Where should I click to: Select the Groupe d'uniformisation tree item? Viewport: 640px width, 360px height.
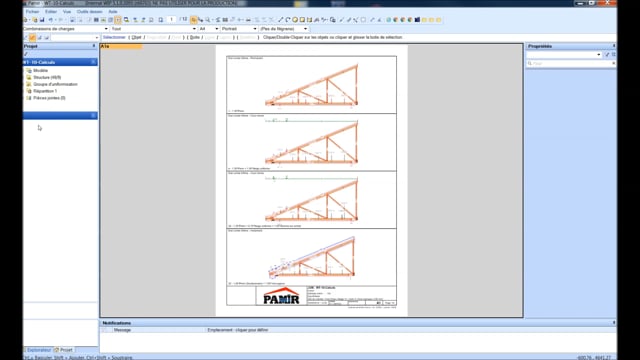pyautogui.click(x=55, y=84)
